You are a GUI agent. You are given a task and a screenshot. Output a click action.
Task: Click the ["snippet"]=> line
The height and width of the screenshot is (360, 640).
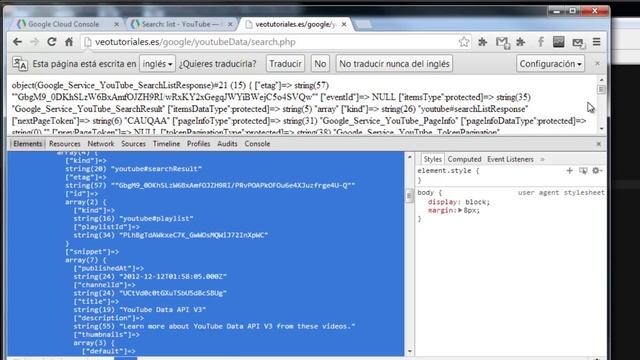point(92,252)
